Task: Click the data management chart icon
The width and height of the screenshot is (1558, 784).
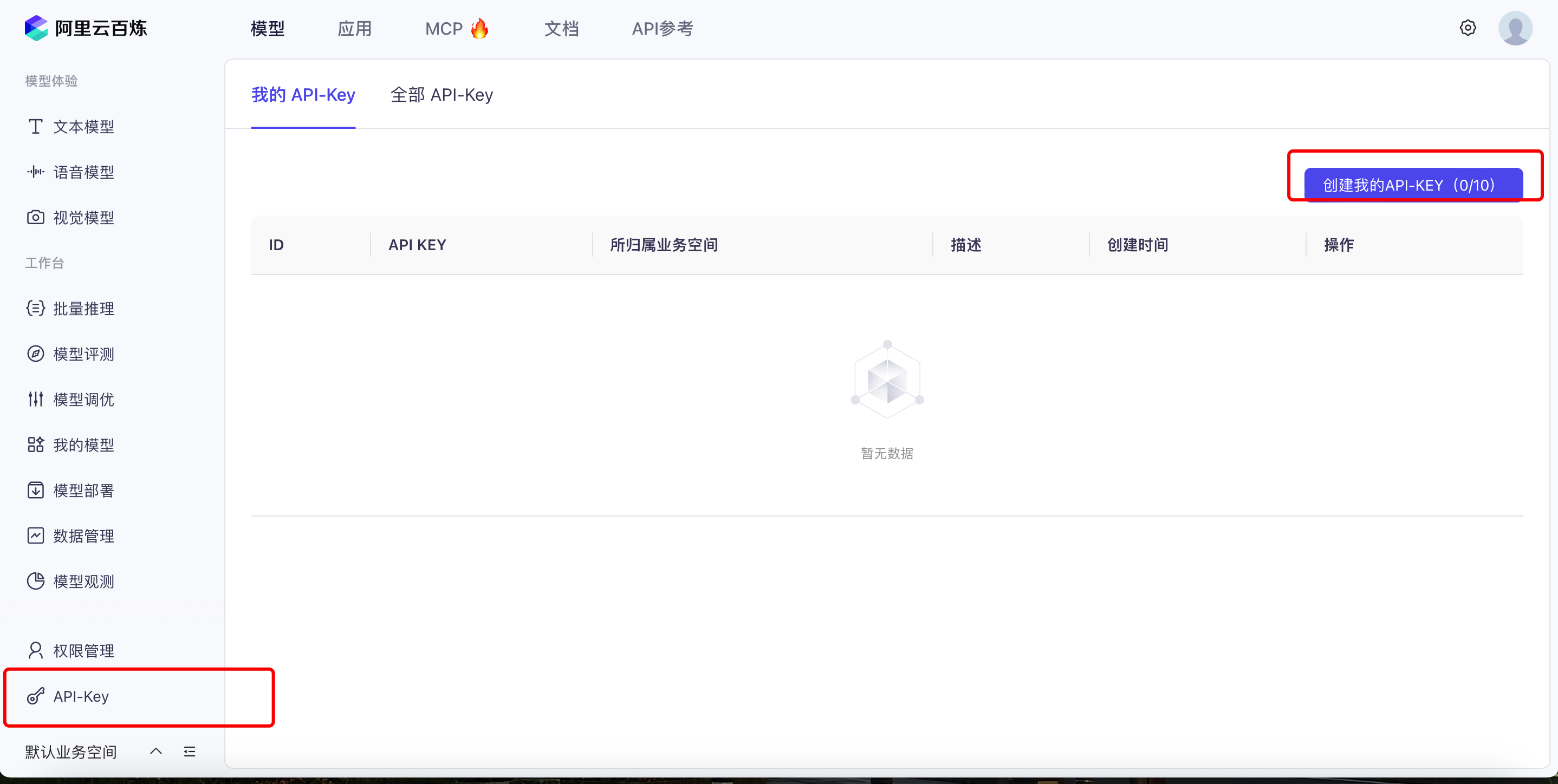Action: pos(35,535)
